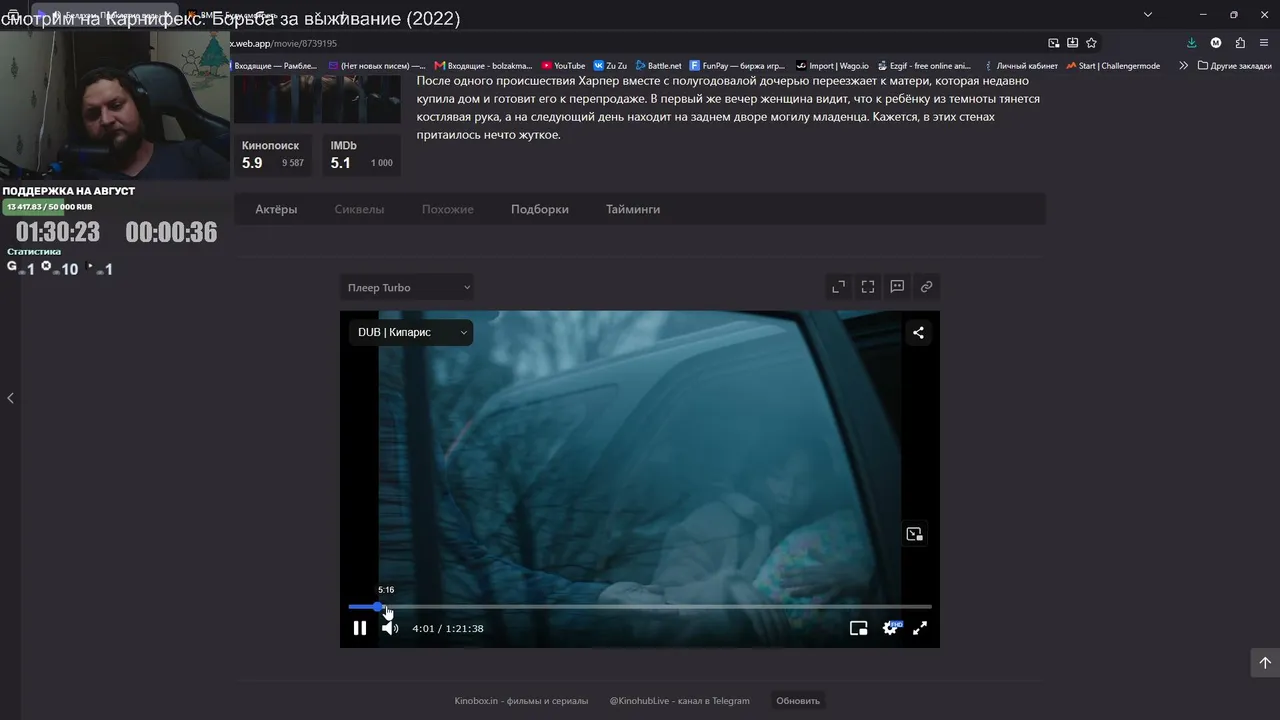1280x720 pixels.
Task: Open browser extensions puzzle icon
Action: [1240, 43]
